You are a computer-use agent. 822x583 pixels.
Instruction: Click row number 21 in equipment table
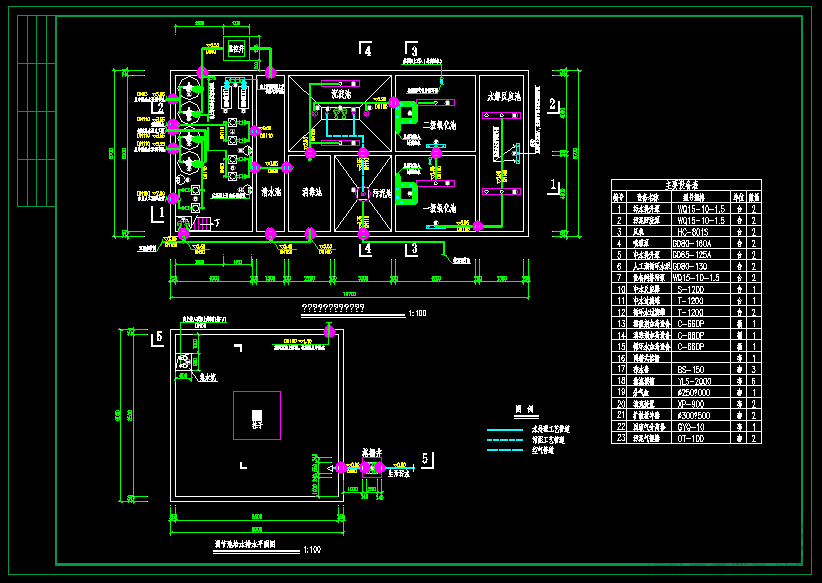pyautogui.click(x=621, y=416)
